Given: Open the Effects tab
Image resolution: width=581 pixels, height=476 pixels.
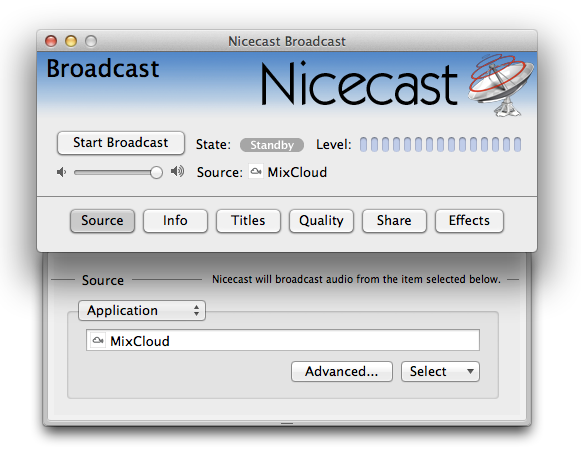Looking at the screenshot, I should click(469, 221).
